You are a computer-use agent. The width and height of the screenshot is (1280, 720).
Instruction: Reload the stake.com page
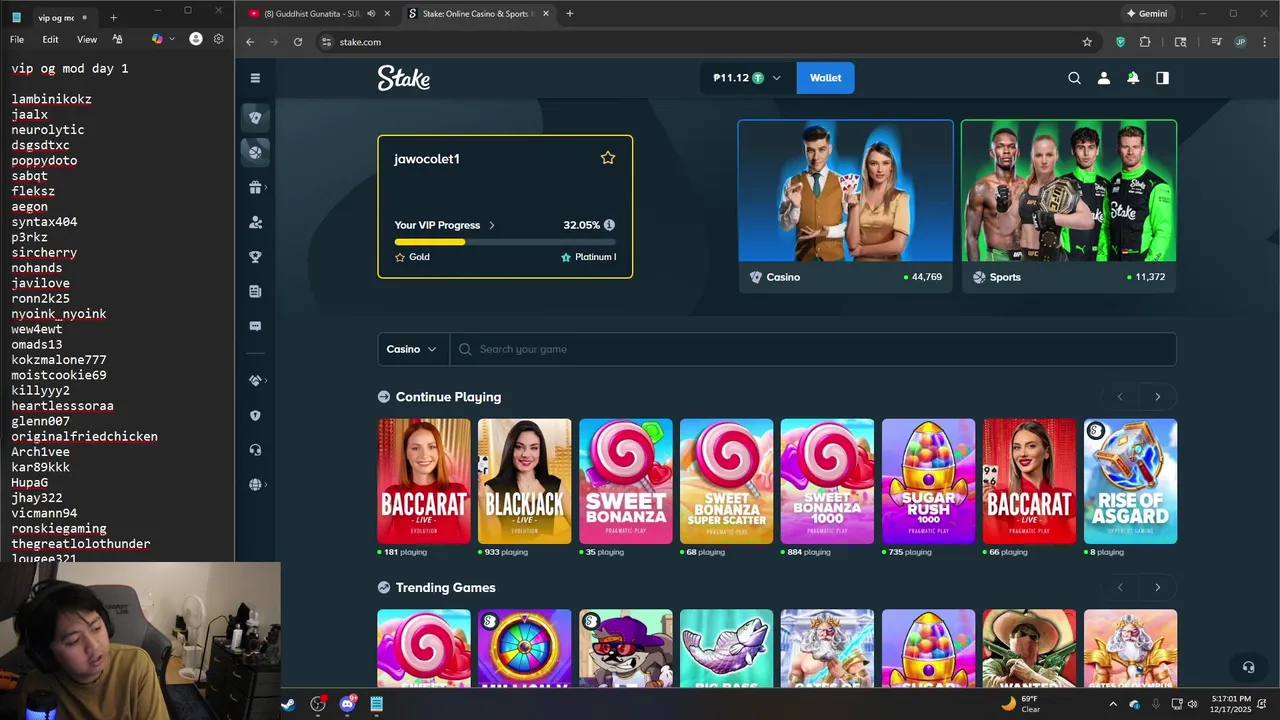pos(297,42)
